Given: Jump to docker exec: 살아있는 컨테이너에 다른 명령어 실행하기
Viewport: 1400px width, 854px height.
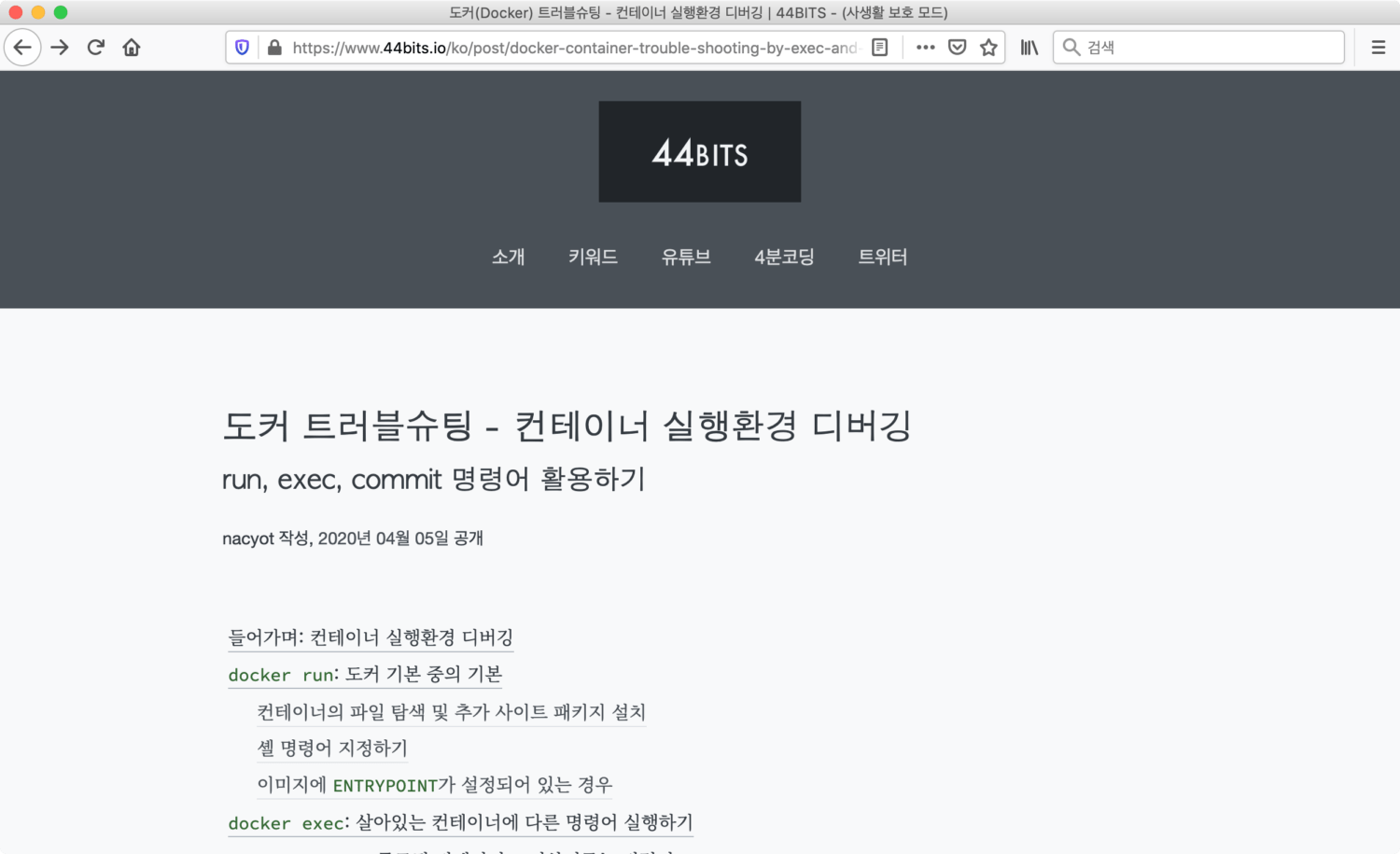Looking at the screenshot, I should [x=460, y=822].
